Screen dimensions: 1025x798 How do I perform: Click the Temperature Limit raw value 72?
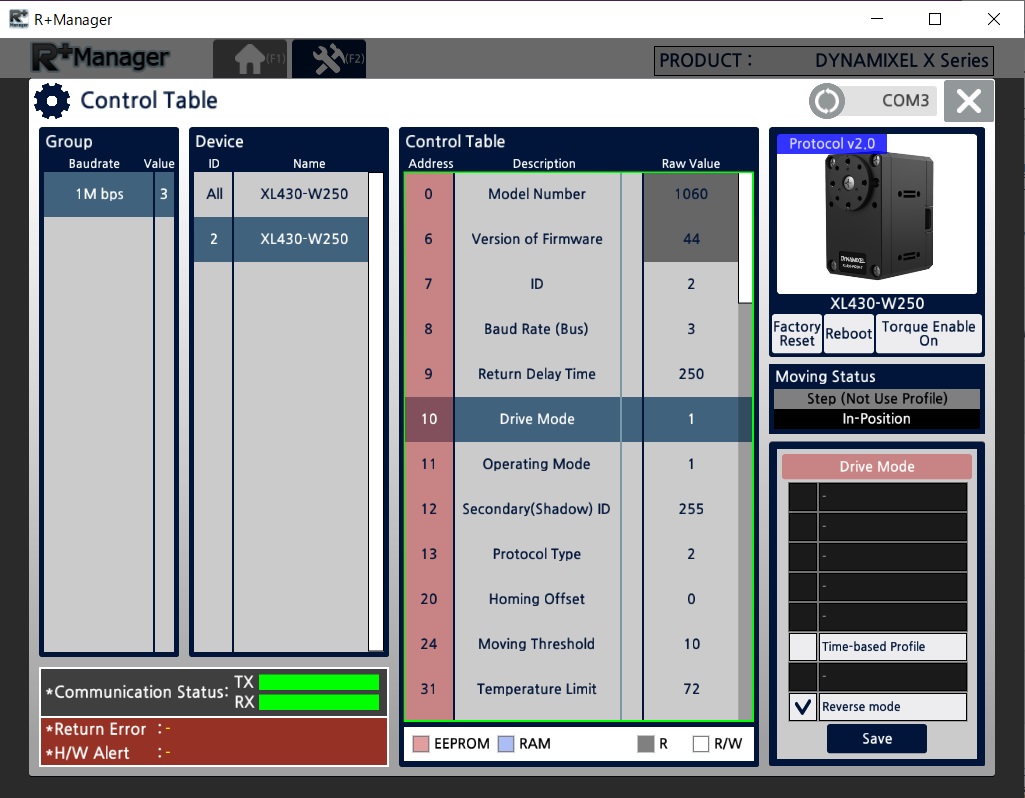692,690
